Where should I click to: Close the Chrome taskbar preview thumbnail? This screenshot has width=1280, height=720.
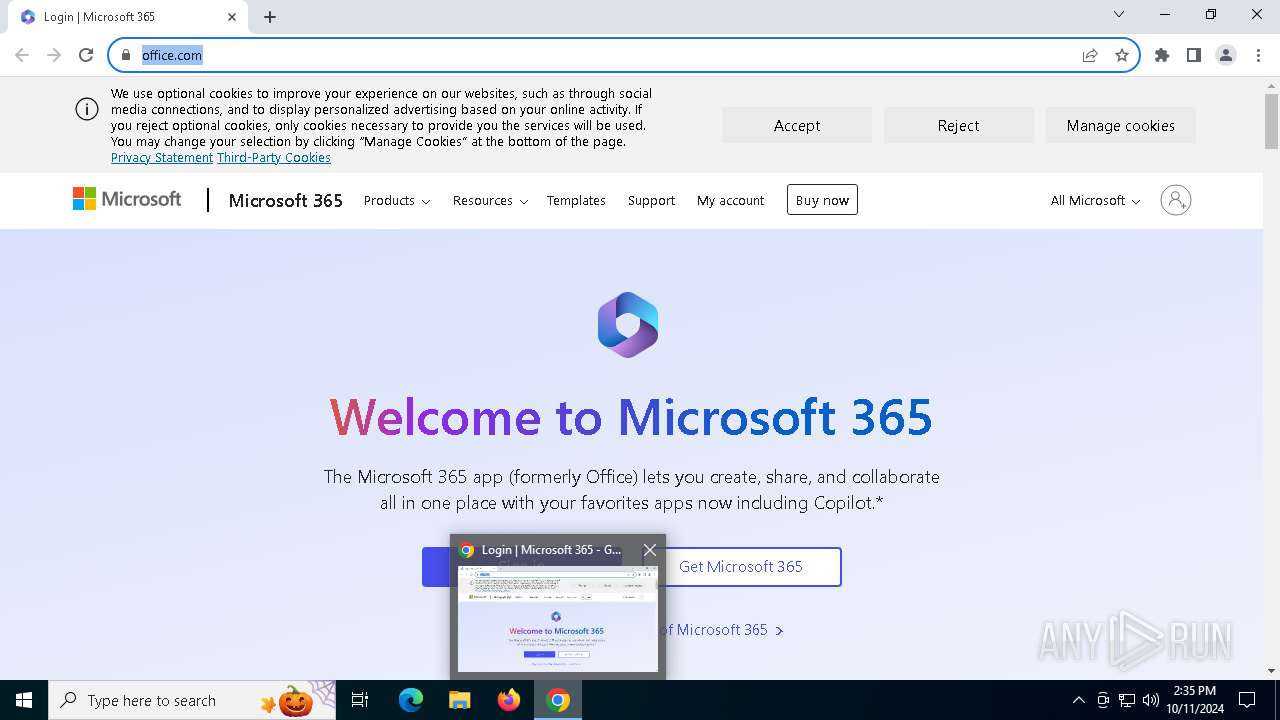(x=650, y=550)
